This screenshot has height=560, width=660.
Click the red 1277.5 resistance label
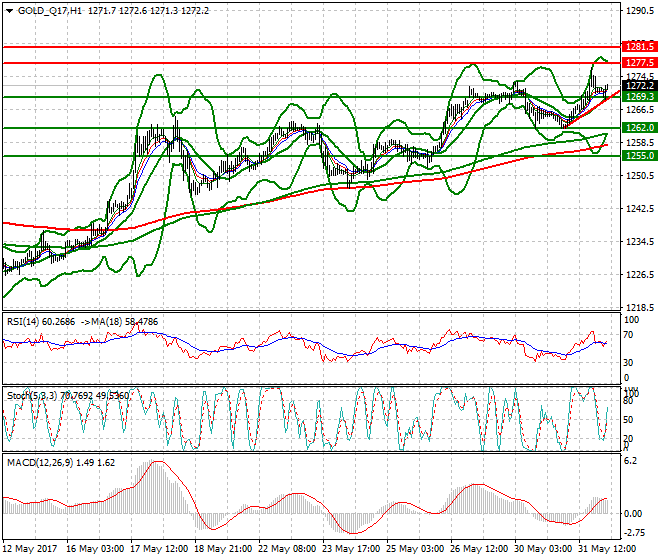(639, 63)
